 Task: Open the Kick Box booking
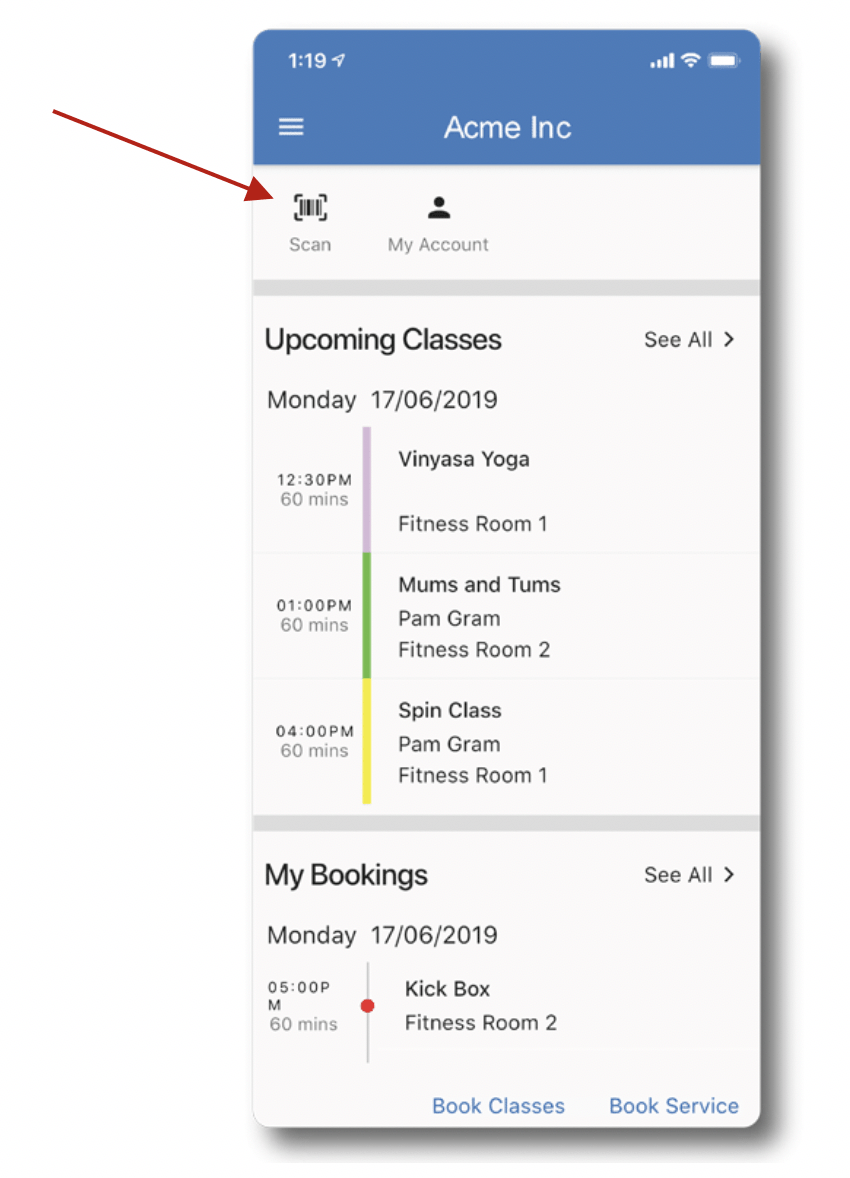coord(507,1006)
